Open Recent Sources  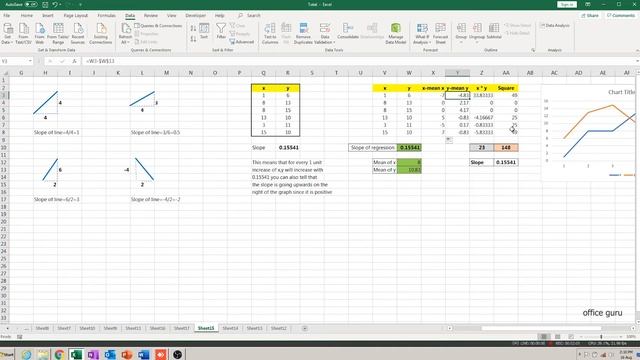[78, 33]
